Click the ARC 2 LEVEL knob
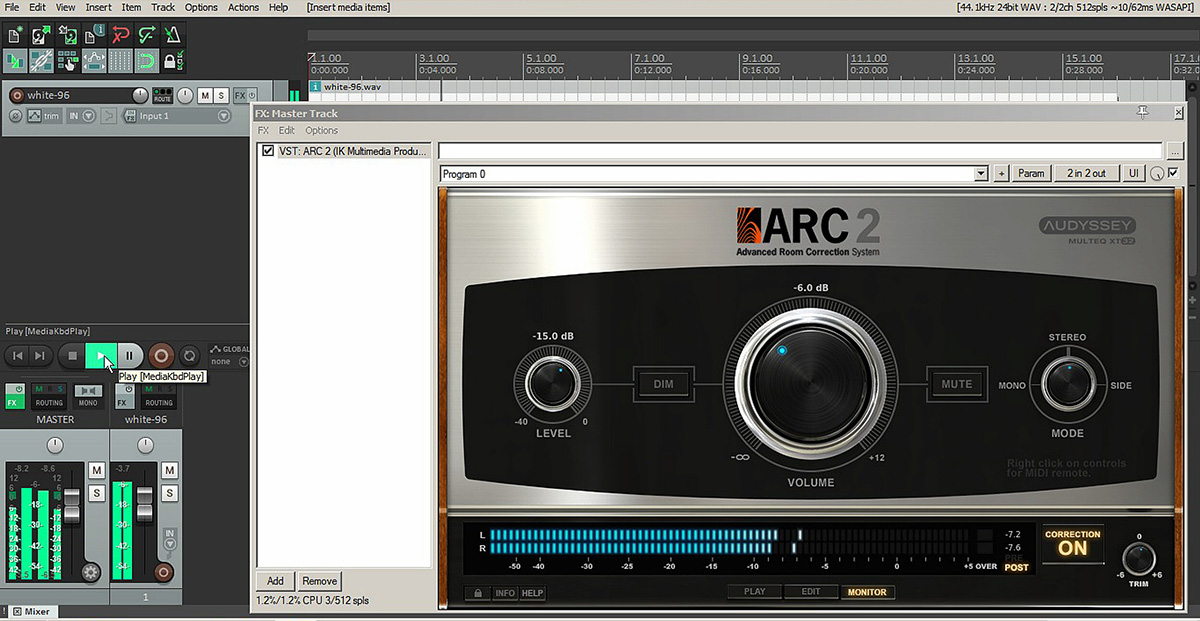Viewport: 1200px width, 621px height. pyautogui.click(x=553, y=384)
